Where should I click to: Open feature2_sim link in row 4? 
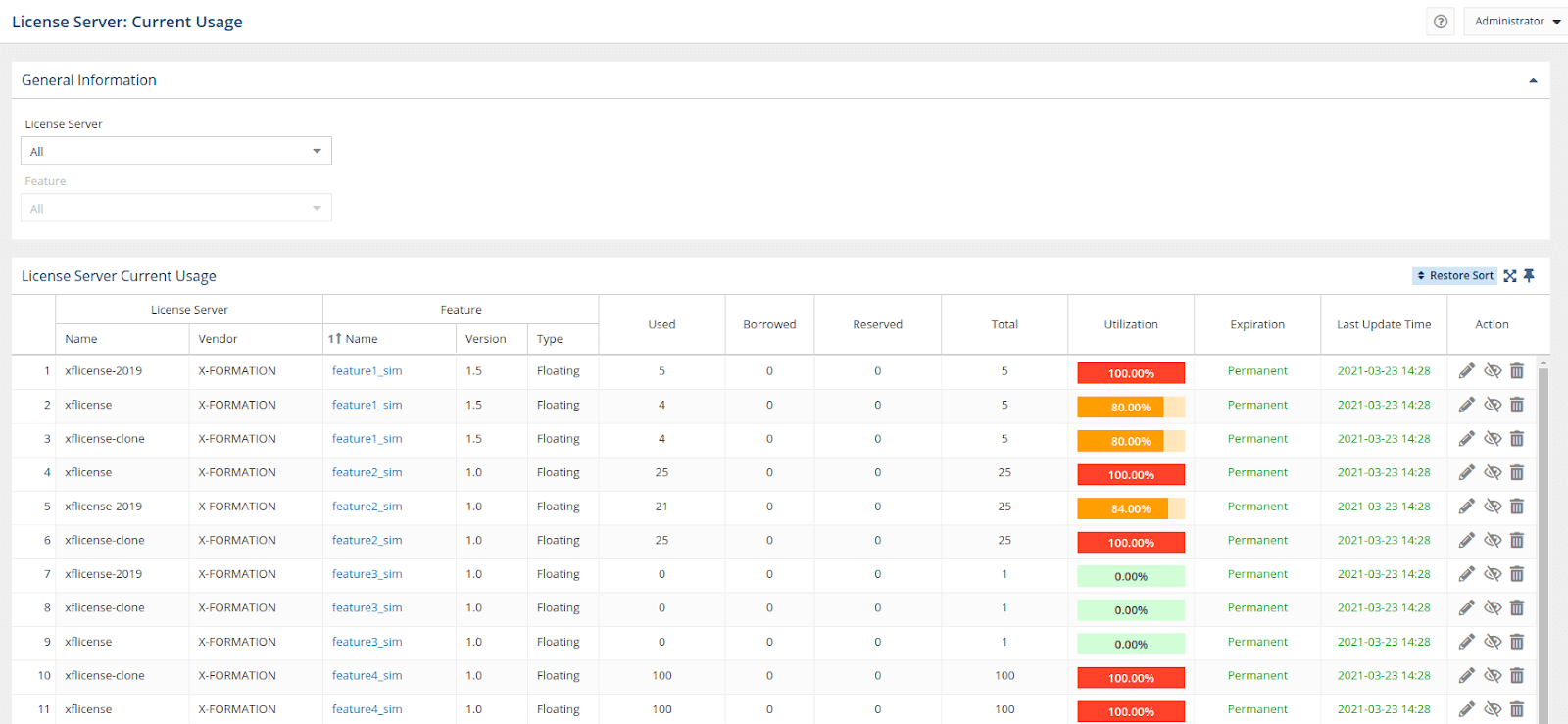[x=367, y=472]
